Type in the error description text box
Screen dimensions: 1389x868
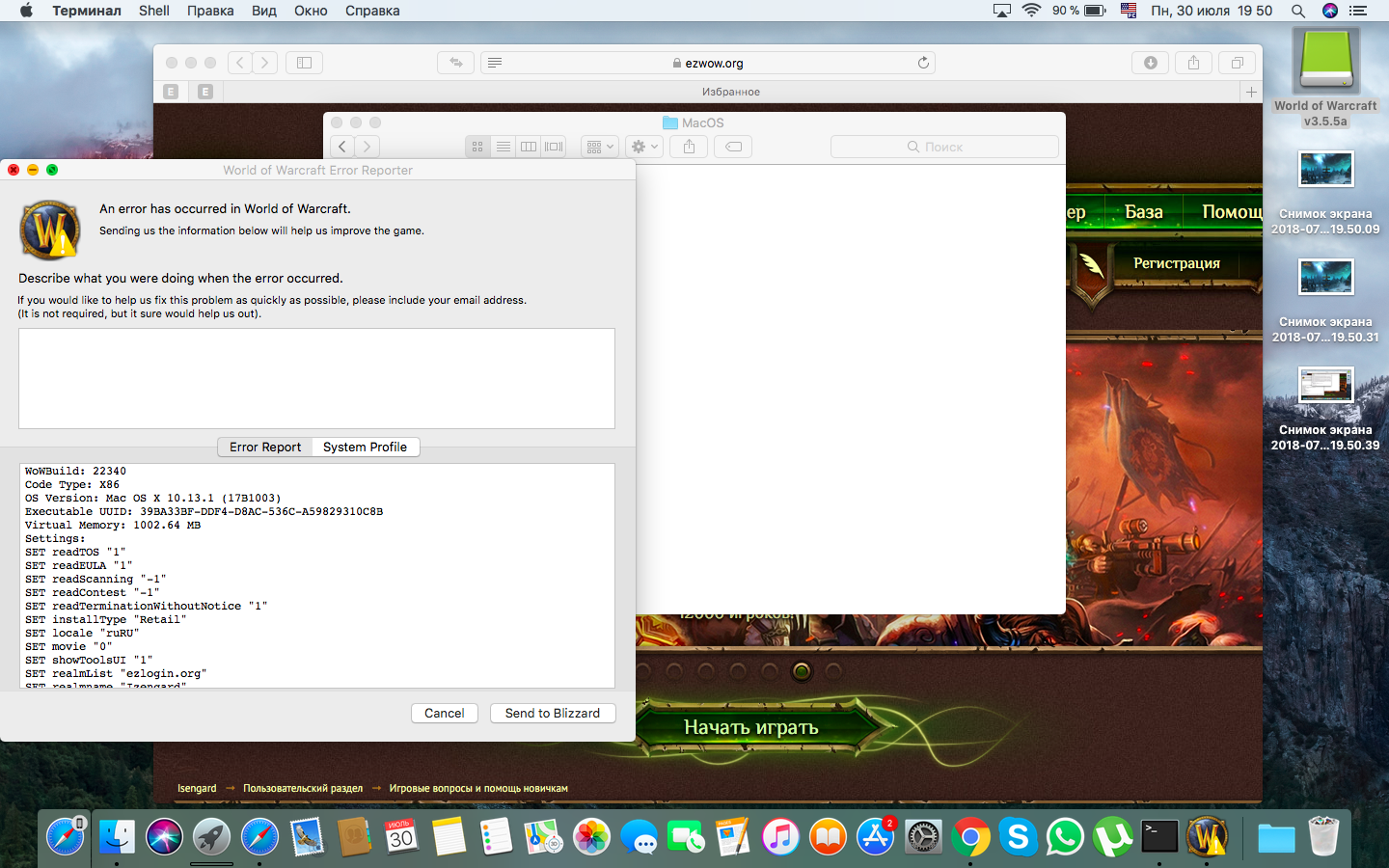tap(316, 378)
